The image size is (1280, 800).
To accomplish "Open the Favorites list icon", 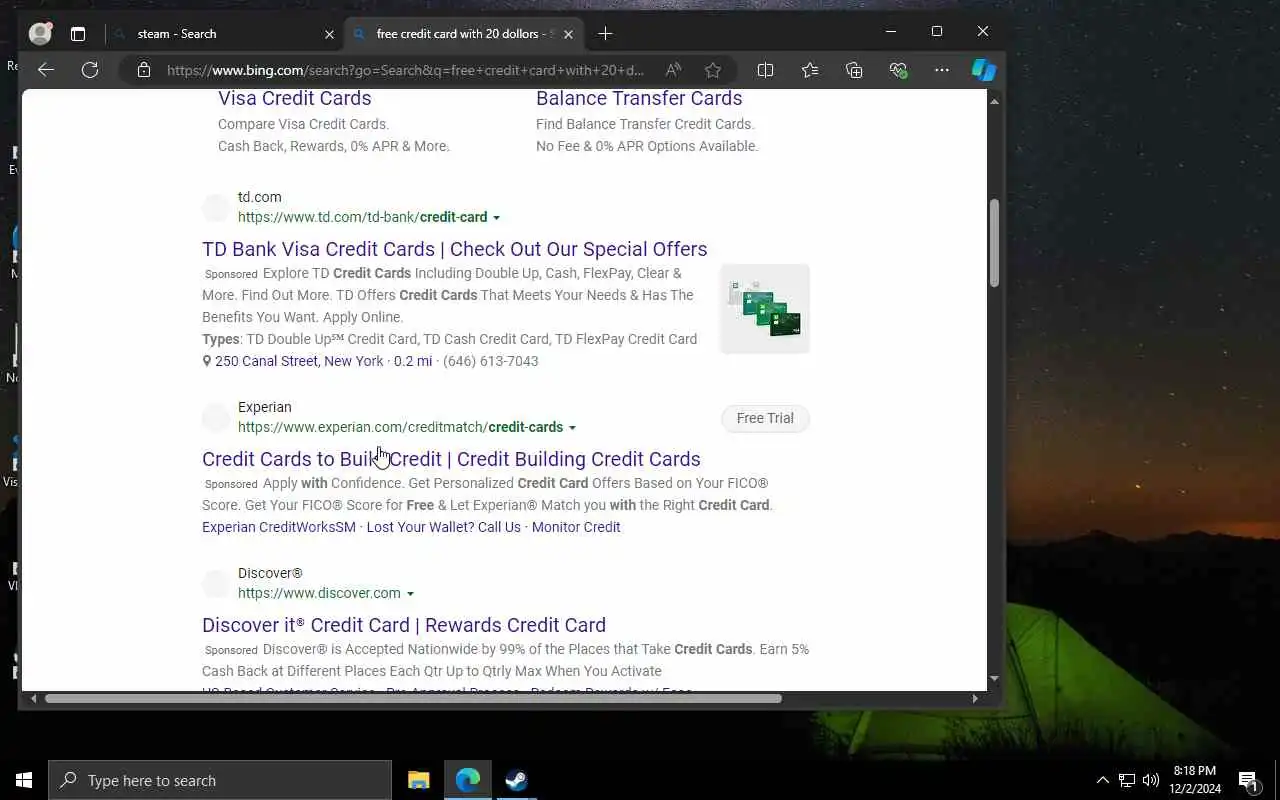I will pos(810,70).
